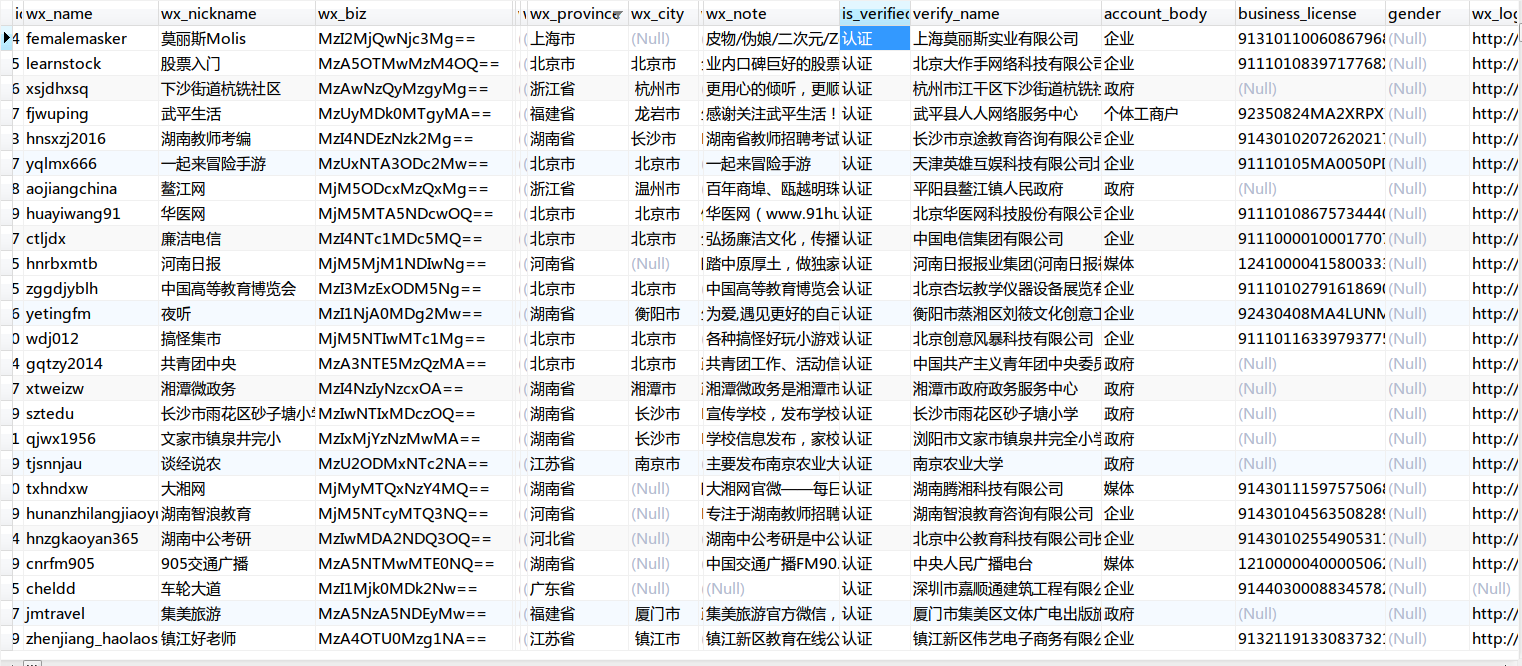Select the yqlmx666 wx_name cell
This screenshot has height=666, width=1522.
coord(89,164)
